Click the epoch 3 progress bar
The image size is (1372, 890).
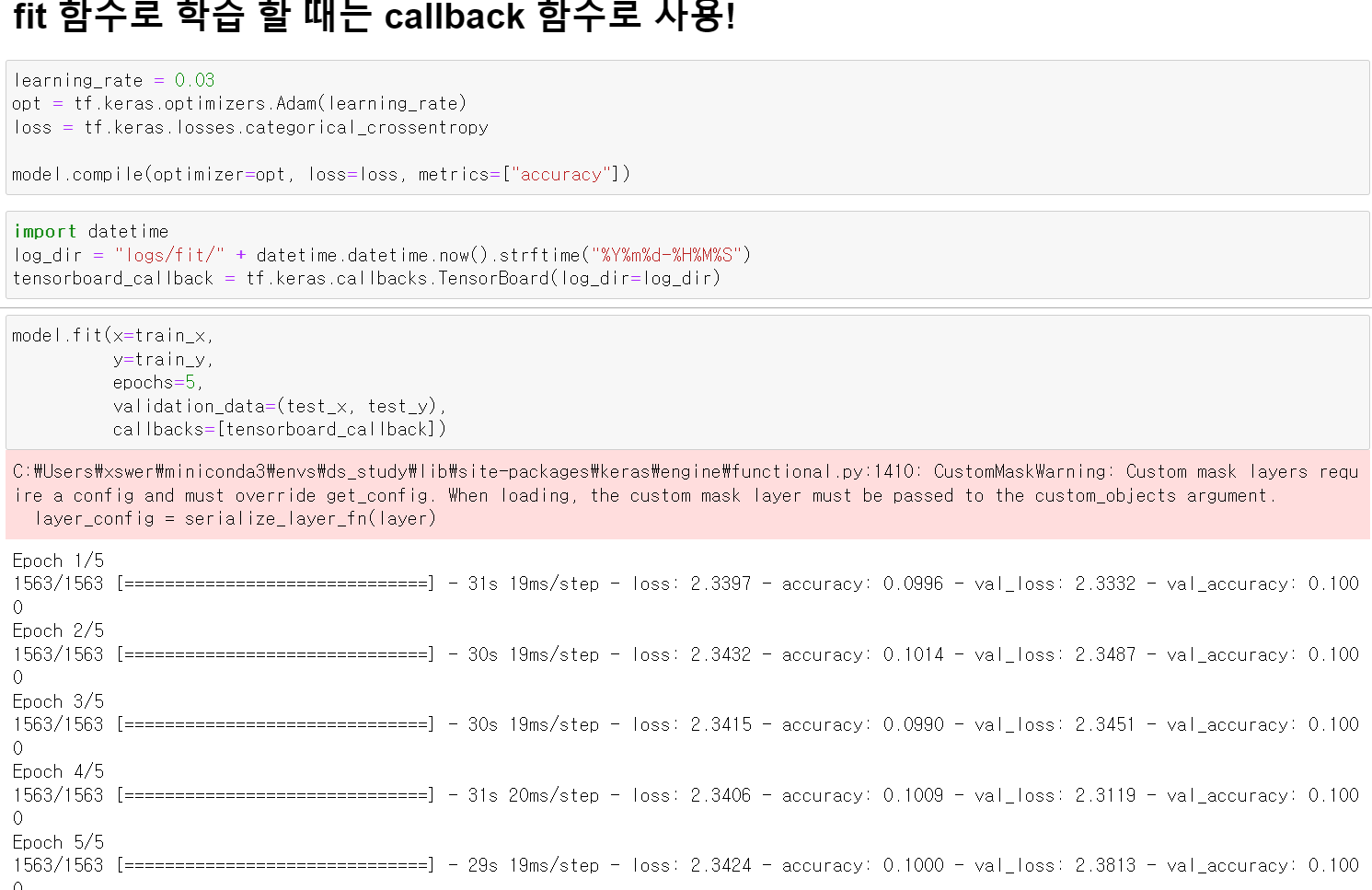click(x=275, y=724)
